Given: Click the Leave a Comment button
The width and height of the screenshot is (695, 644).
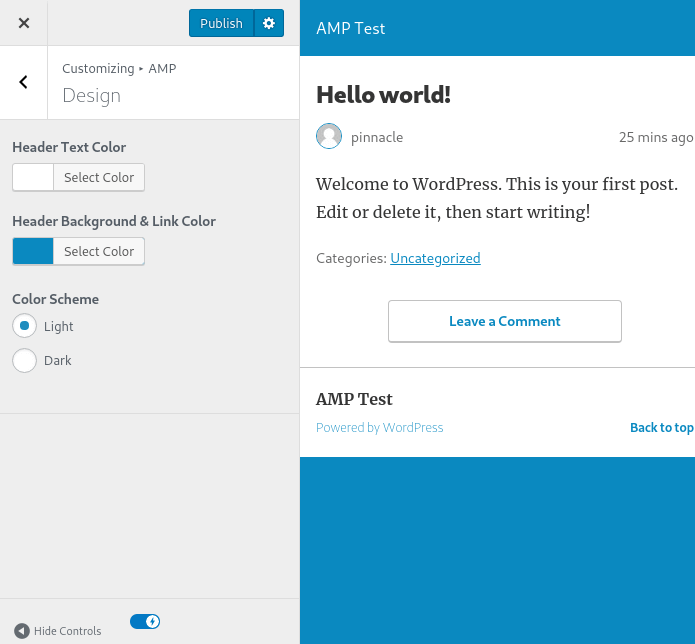Looking at the screenshot, I should [x=505, y=321].
